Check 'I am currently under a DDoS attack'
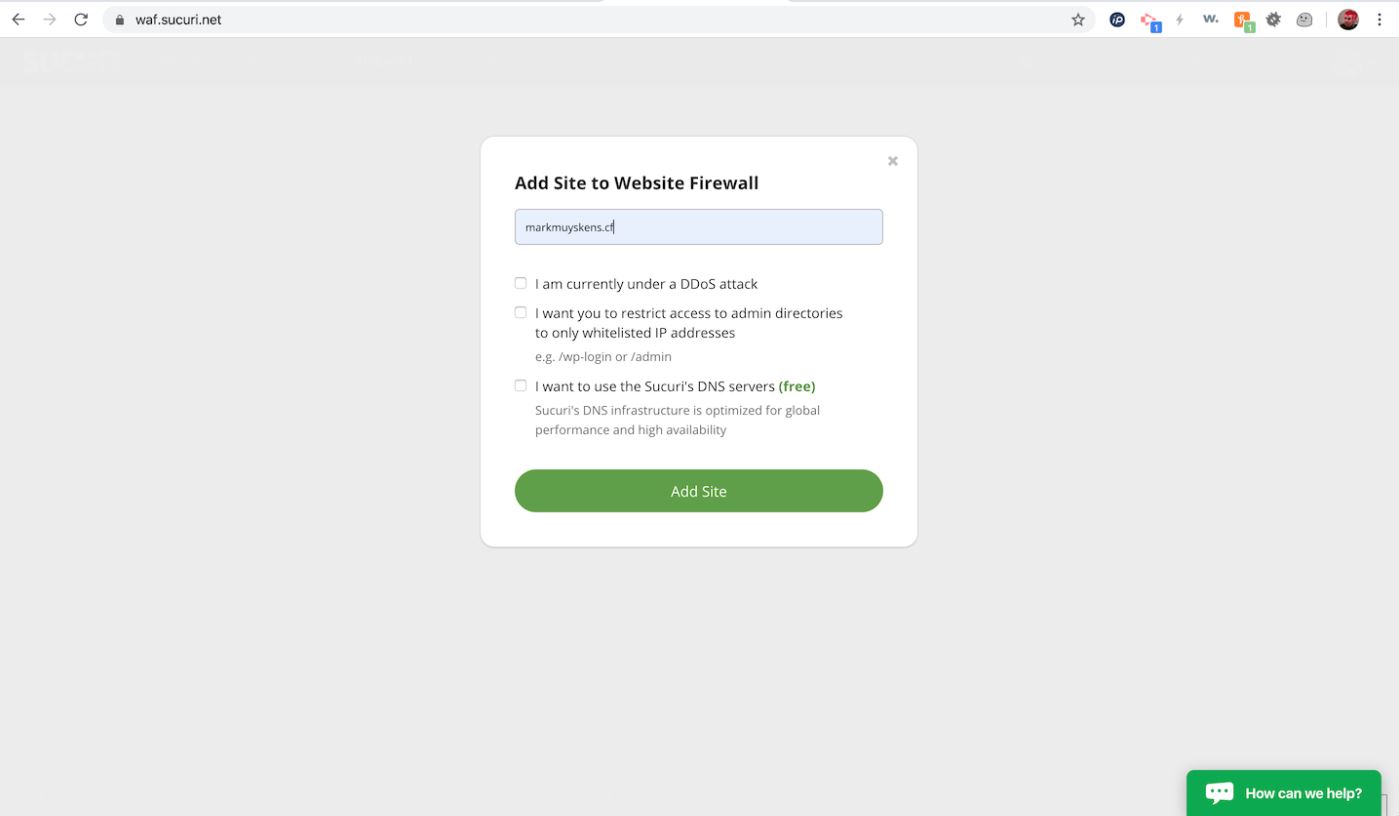Viewport: 1399px width, 816px height. 520,283
